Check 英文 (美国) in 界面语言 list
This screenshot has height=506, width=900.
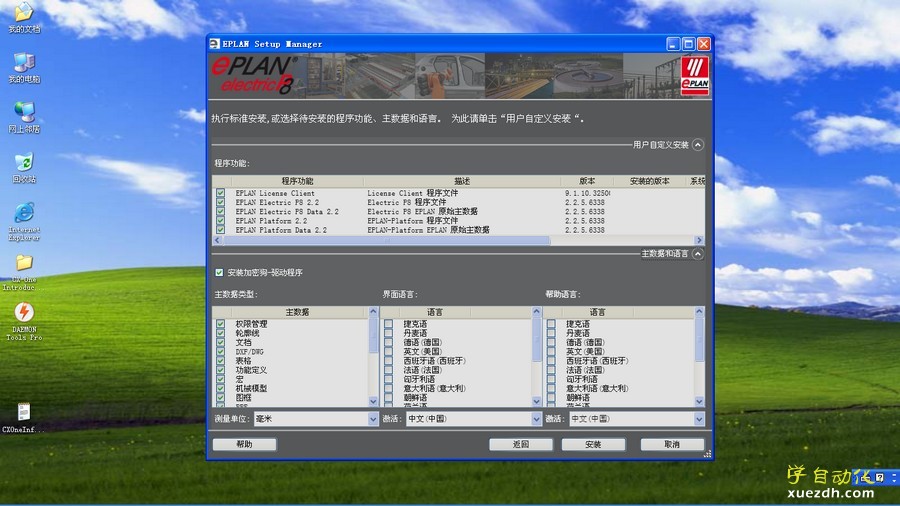[x=389, y=352]
